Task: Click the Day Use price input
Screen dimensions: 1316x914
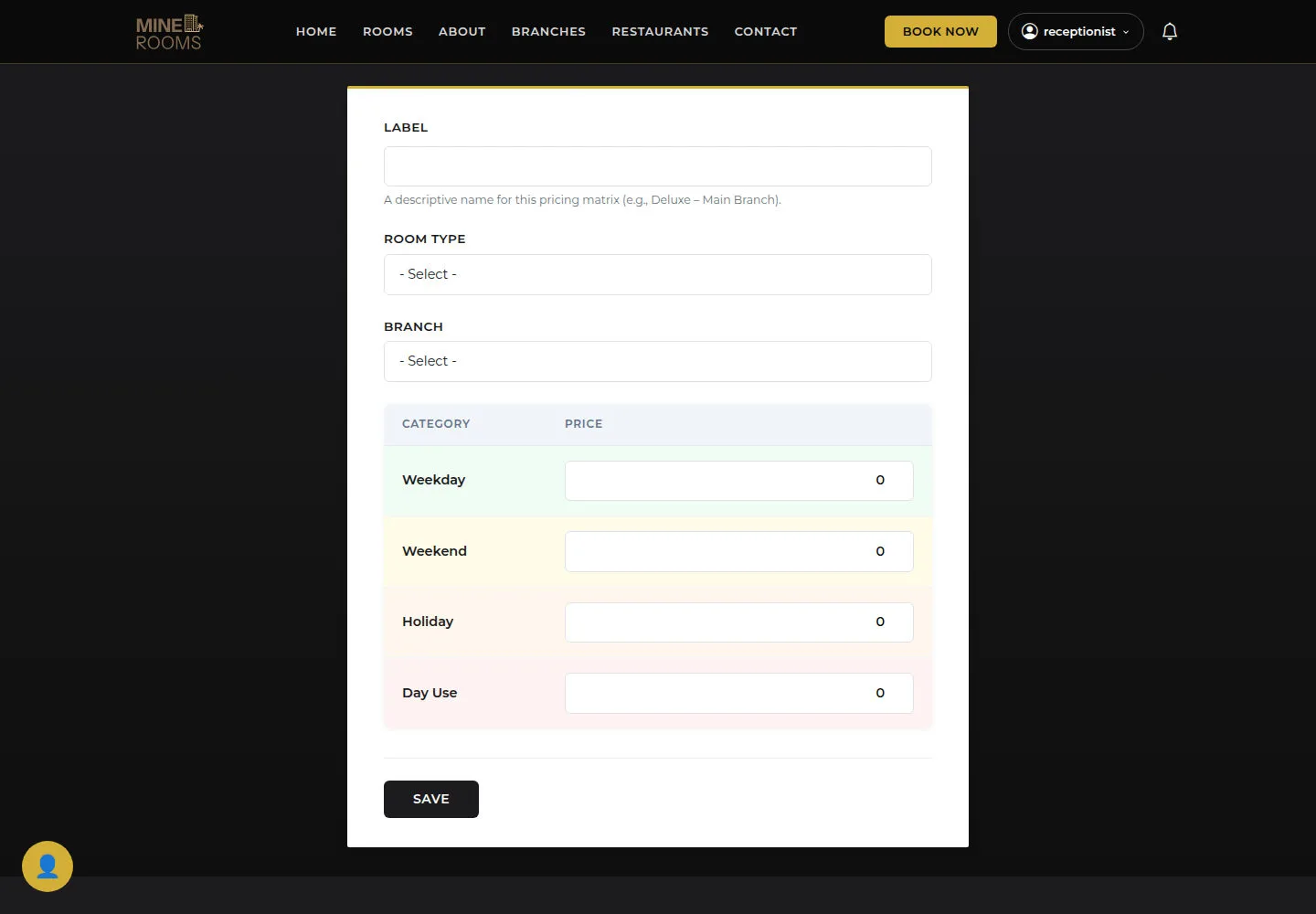Action: 739,694
